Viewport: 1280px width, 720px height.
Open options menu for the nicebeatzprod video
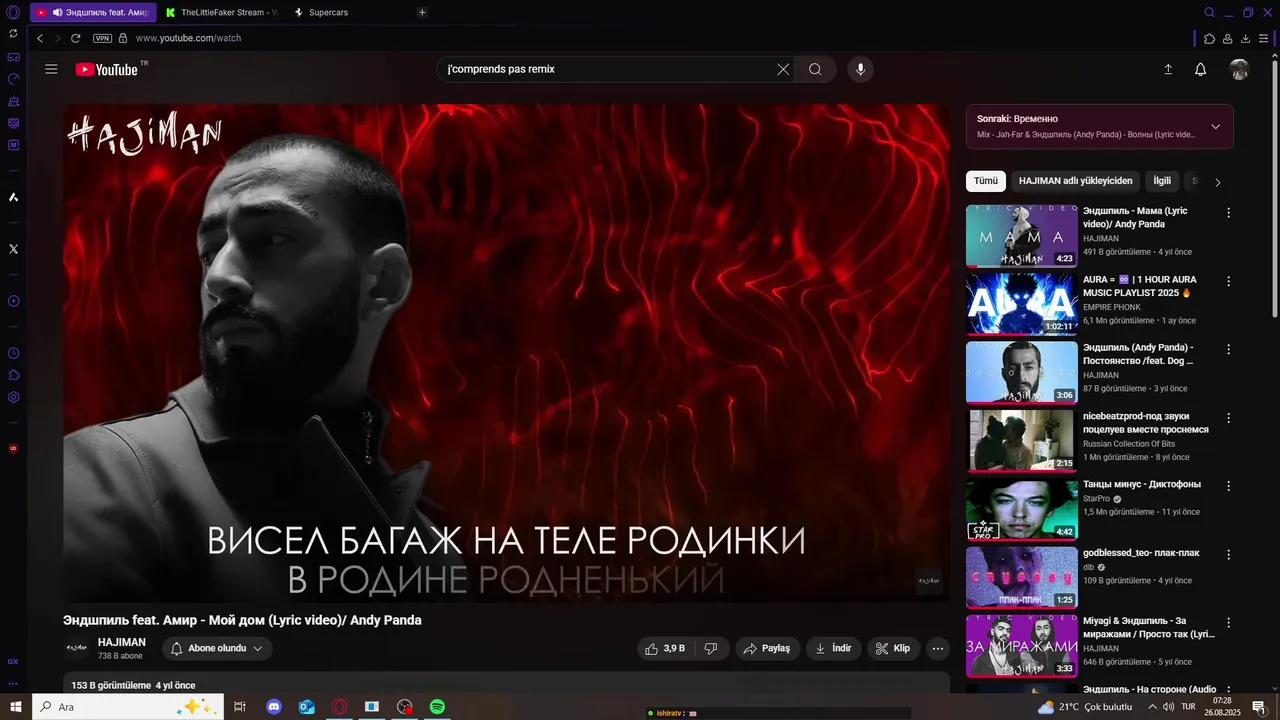coord(1229,418)
